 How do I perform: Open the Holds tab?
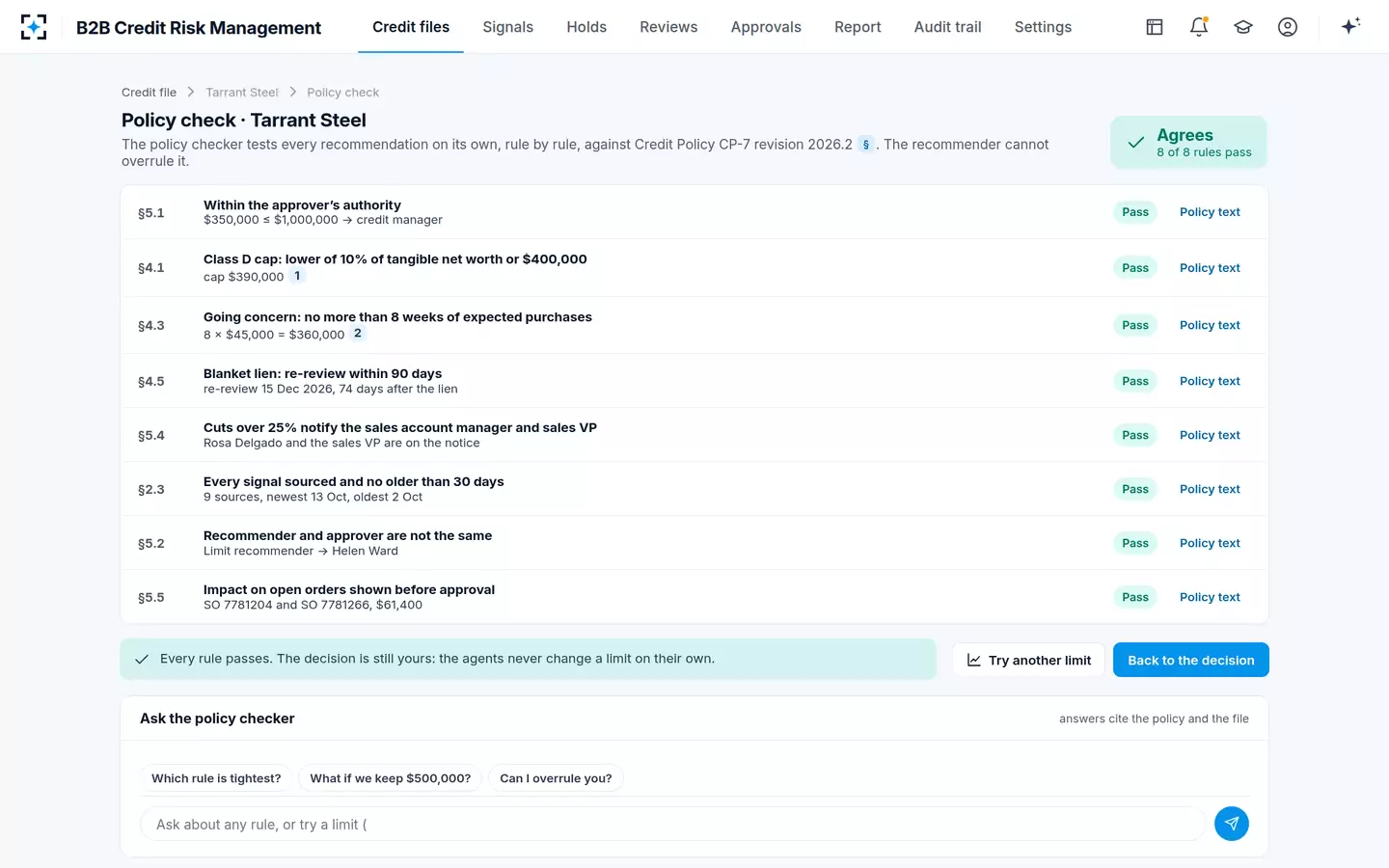[586, 27]
